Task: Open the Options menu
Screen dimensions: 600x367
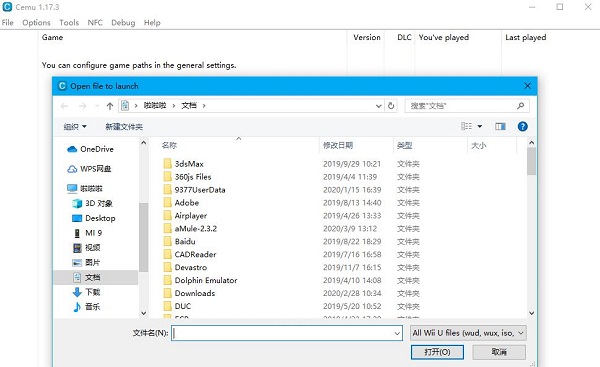Action: tap(36, 23)
